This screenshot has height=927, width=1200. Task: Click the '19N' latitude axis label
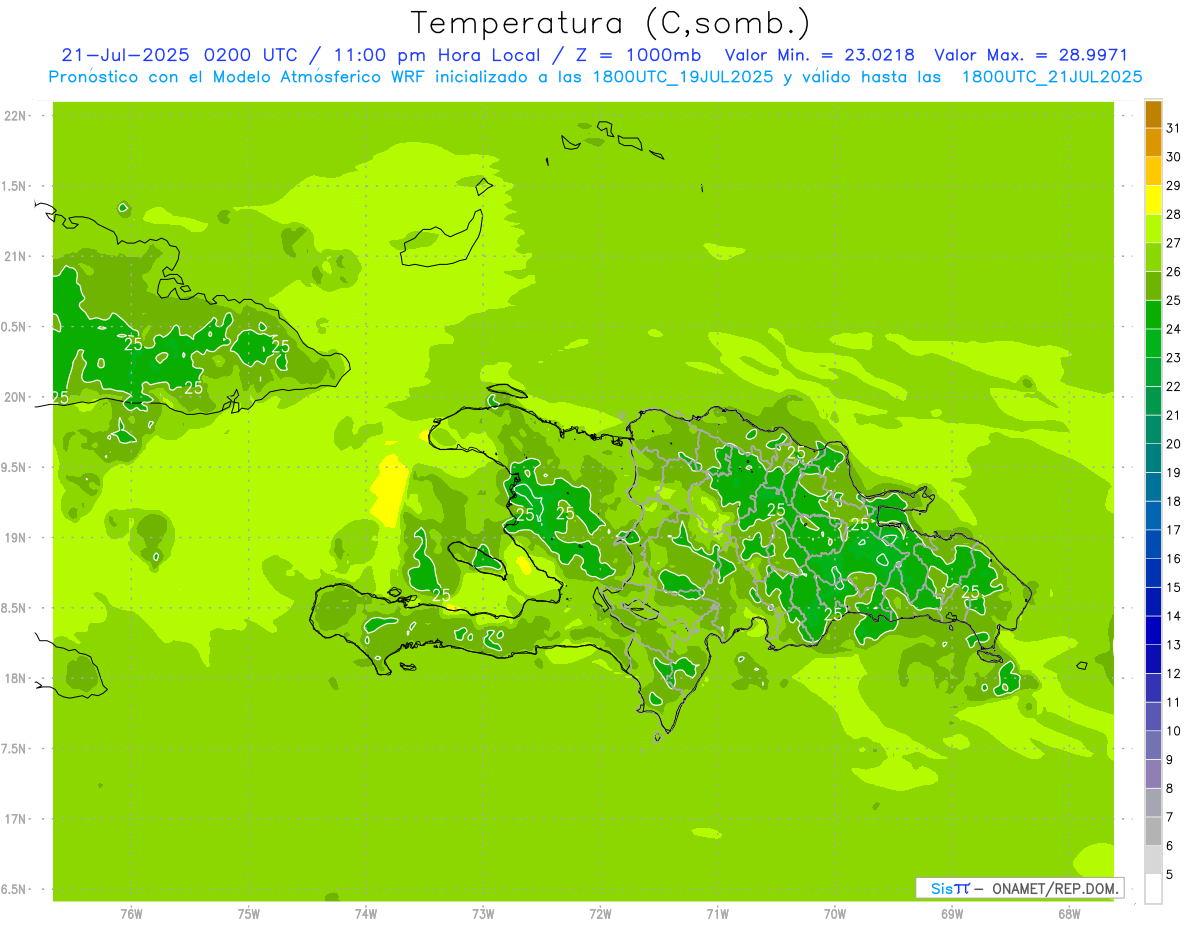15,538
